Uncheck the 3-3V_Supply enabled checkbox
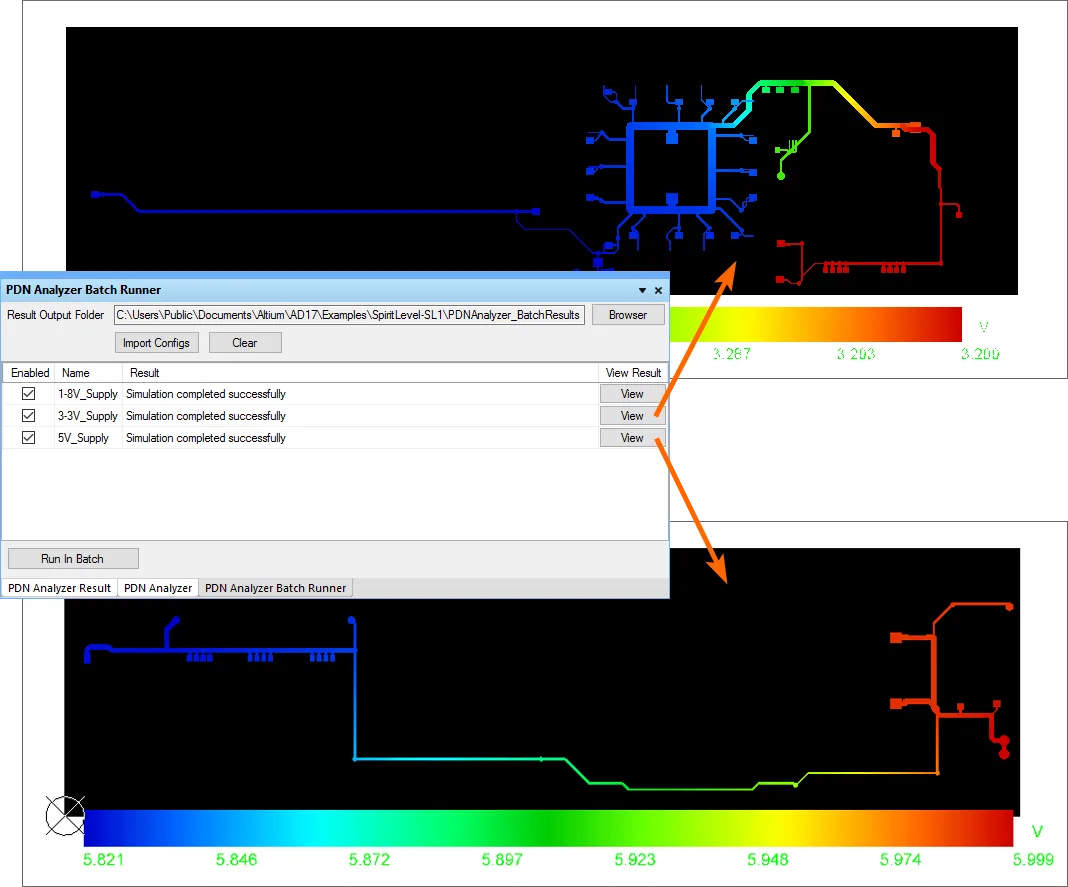This screenshot has width=1068, height=887. point(28,416)
